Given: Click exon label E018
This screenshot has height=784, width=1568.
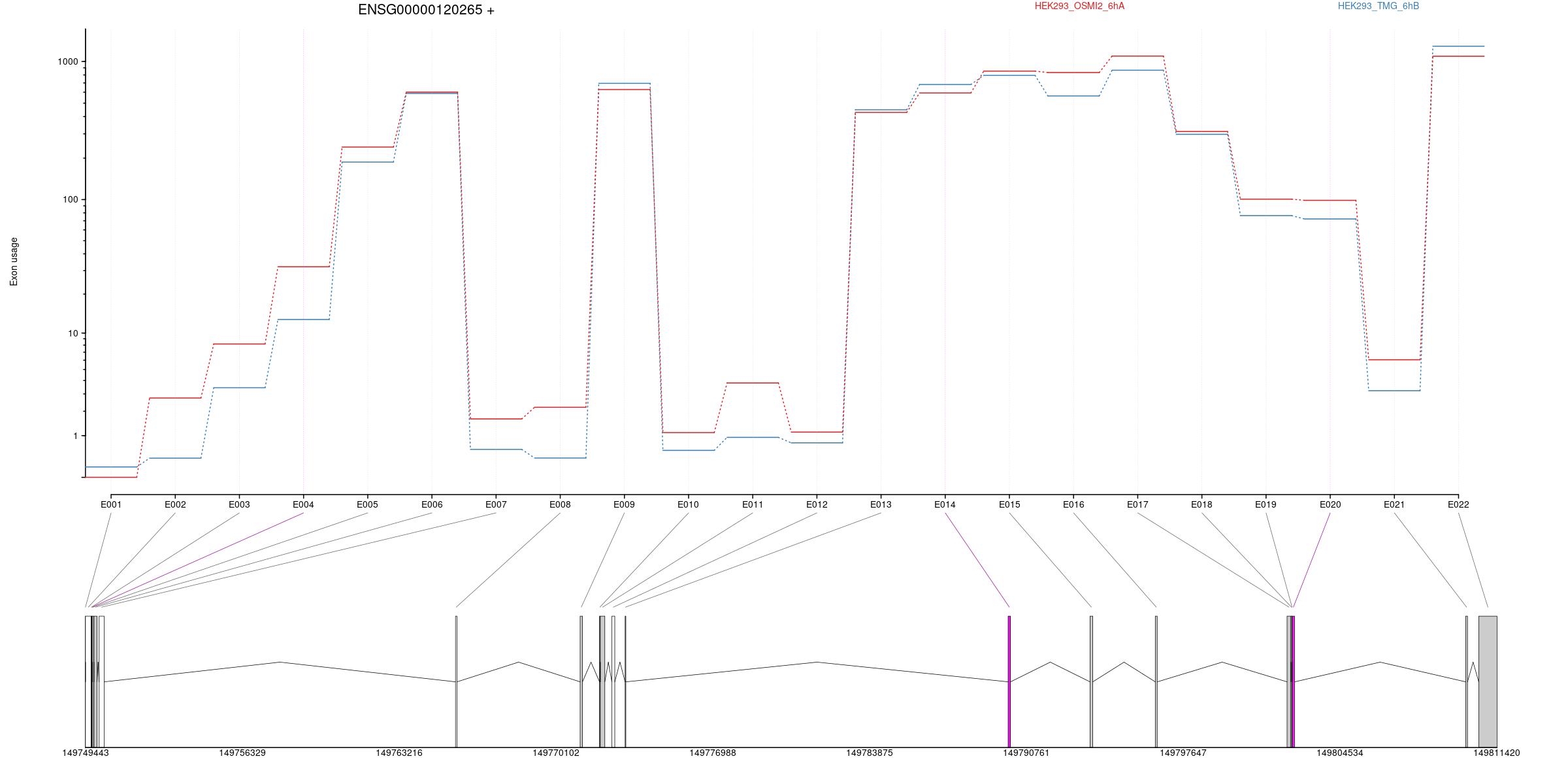Looking at the screenshot, I should (x=1201, y=504).
